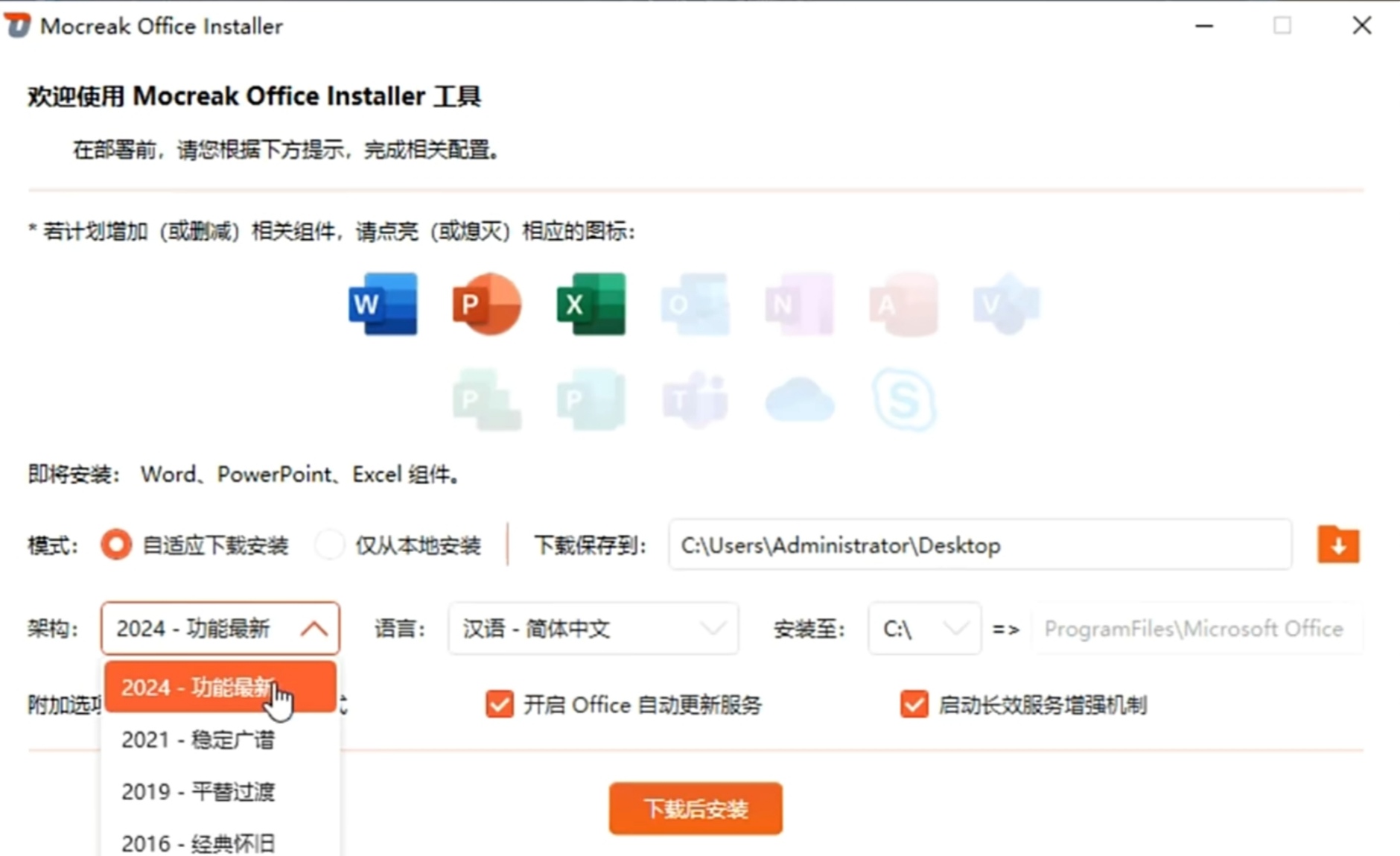
Task: Switch to 仅从本地安装 mode
Action: click(x=330, y=545)
